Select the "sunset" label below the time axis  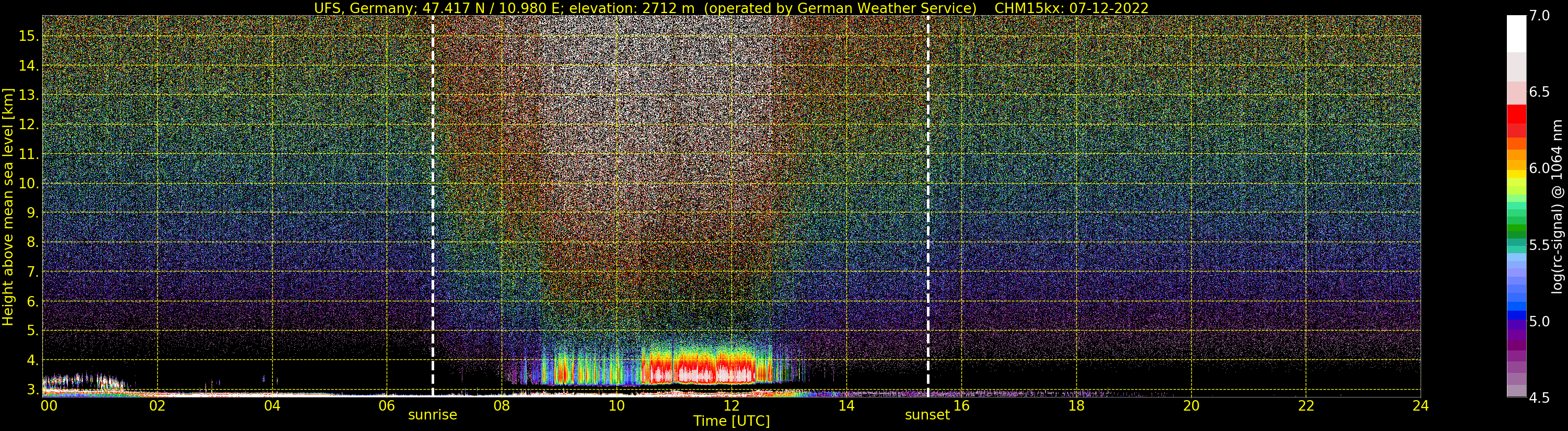[927, 415]
